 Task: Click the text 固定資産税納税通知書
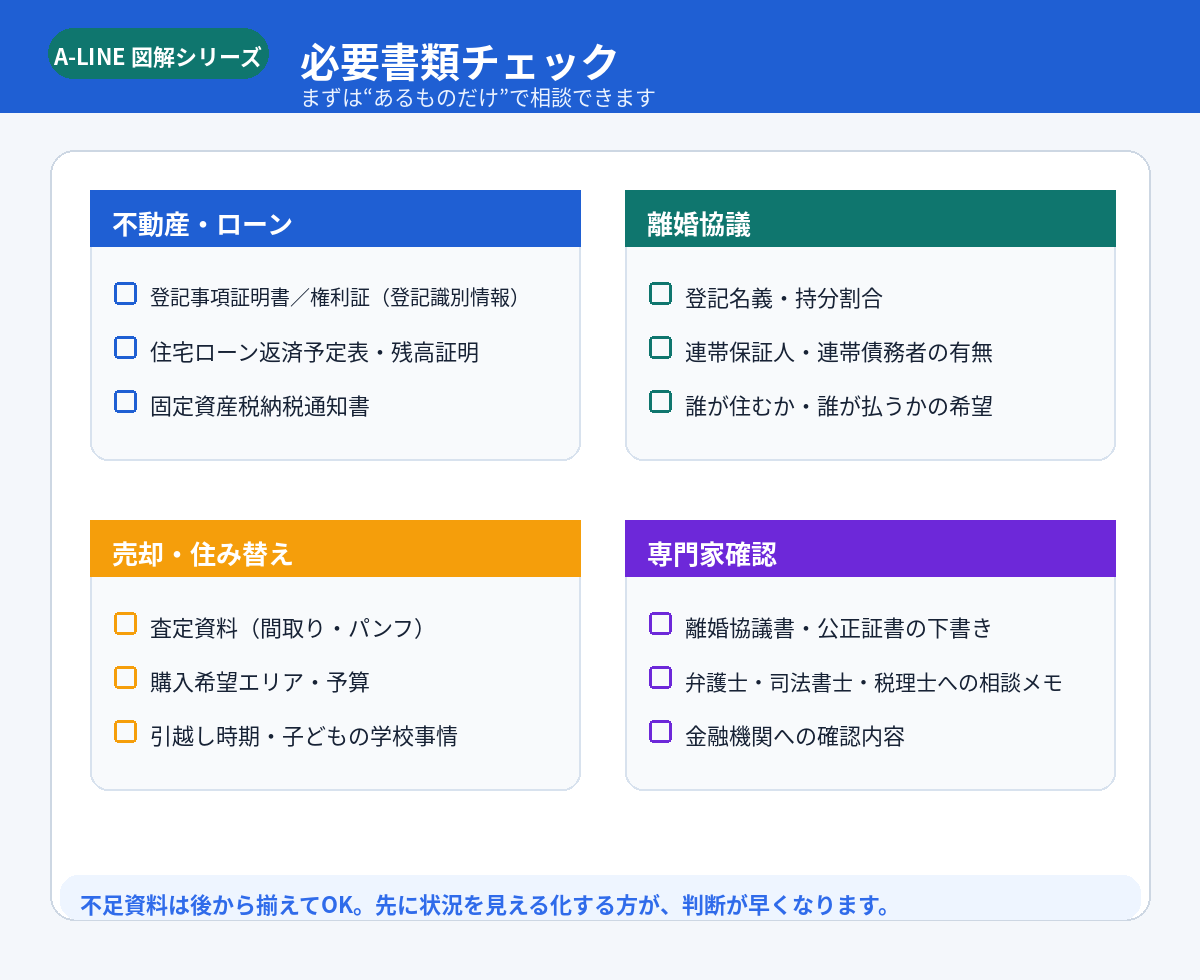tap(260, 406)
